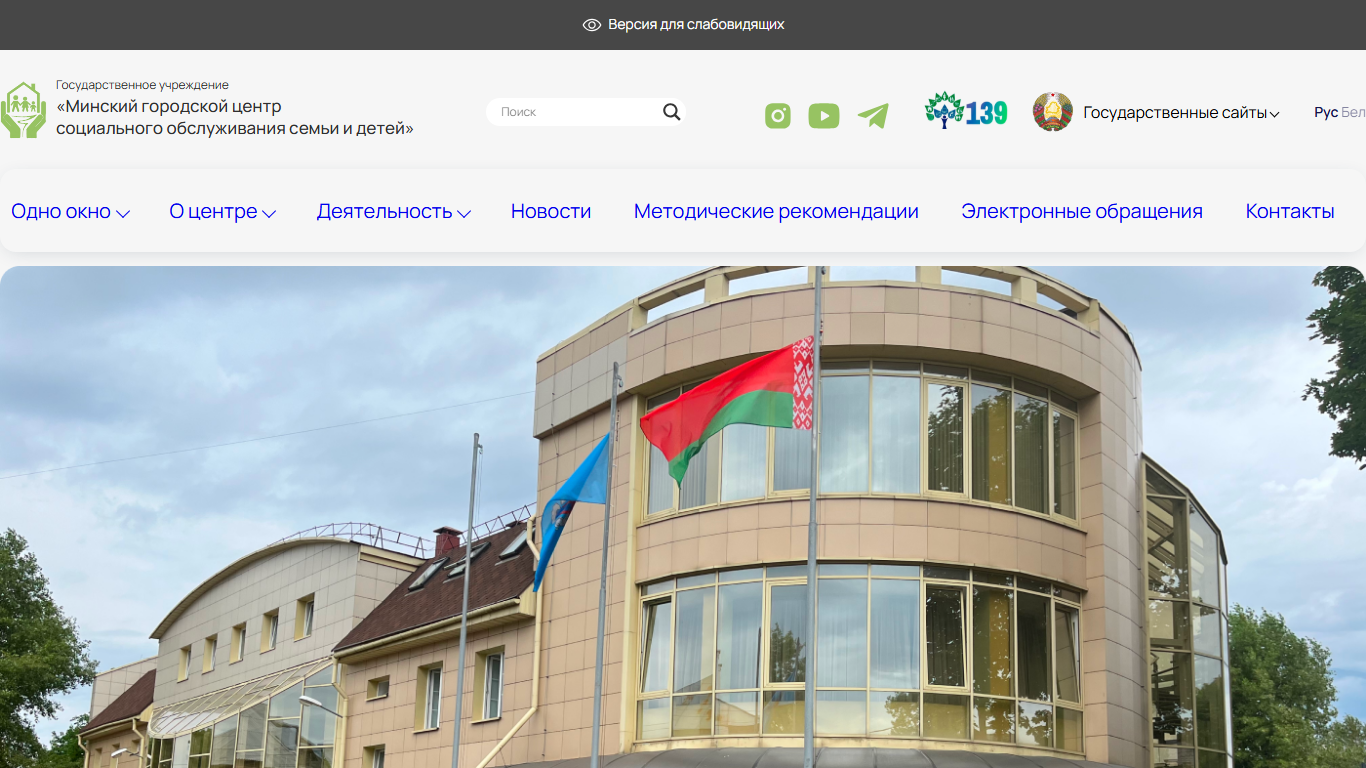
Task: Click the eye icon for visually impaired version
Action: point(592,25)
